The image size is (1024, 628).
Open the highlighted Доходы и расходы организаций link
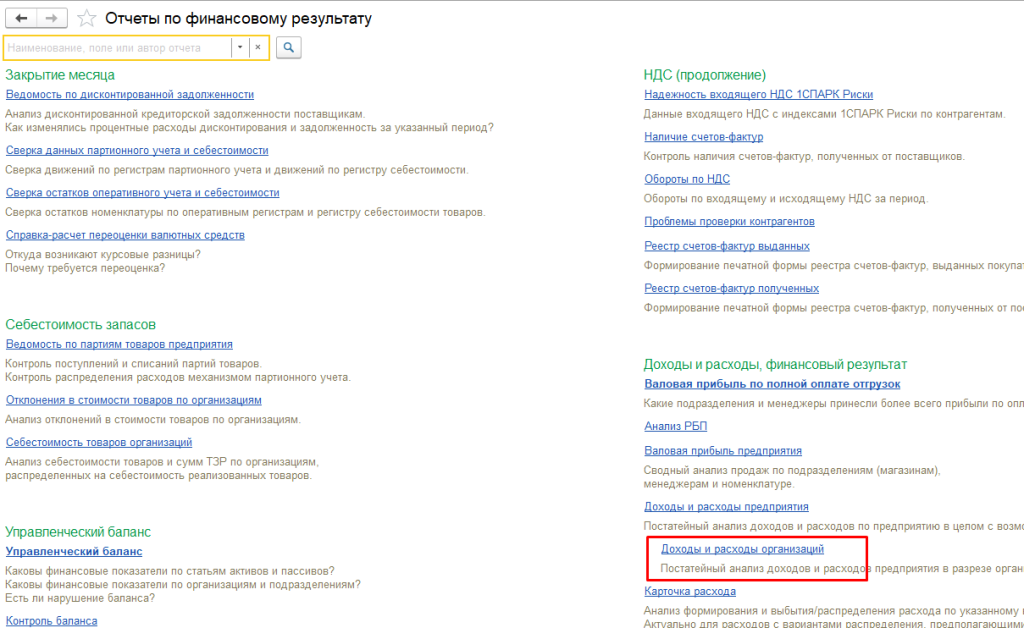[x=742, y=549]
